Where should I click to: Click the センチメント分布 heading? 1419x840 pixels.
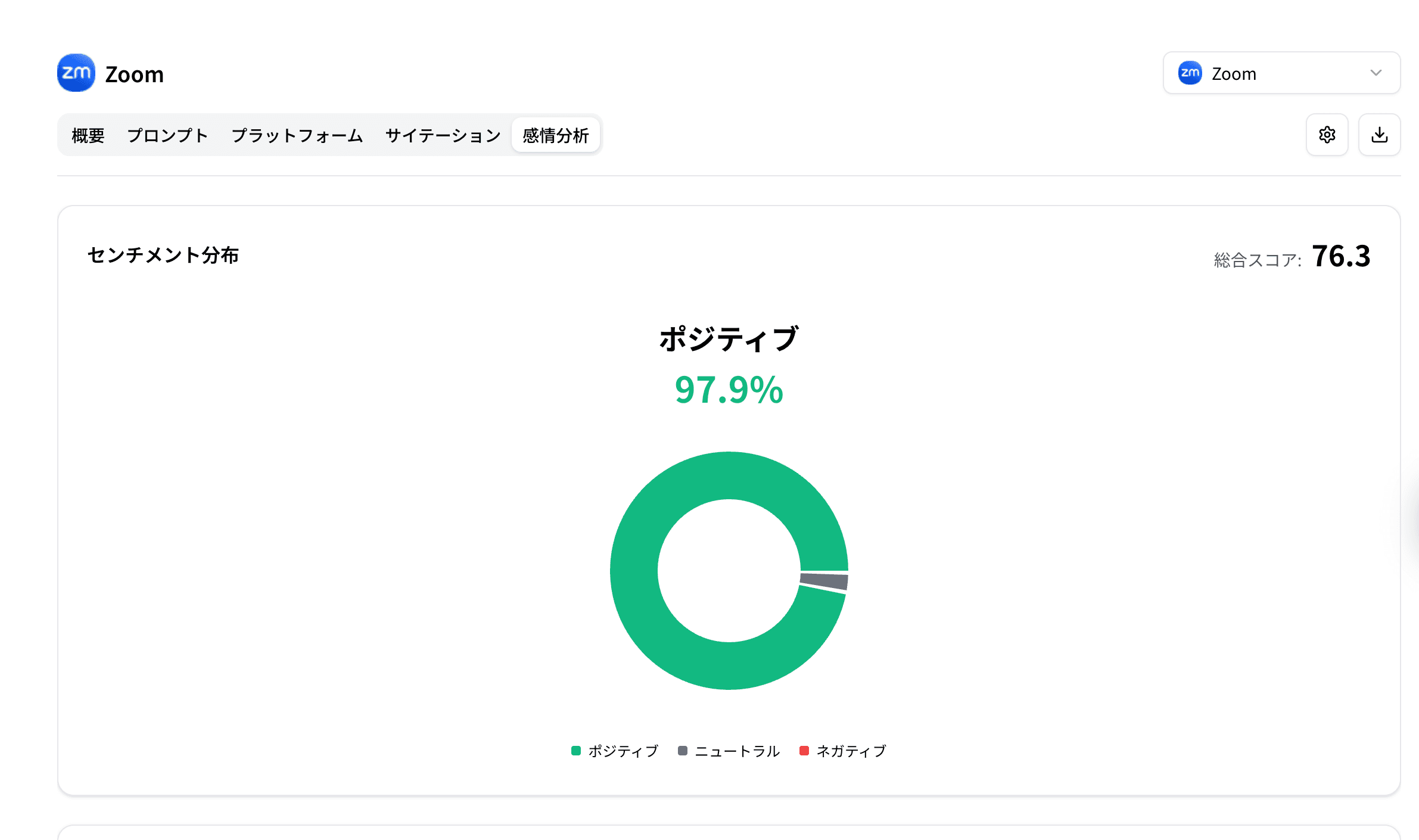(x=164, y=256)
